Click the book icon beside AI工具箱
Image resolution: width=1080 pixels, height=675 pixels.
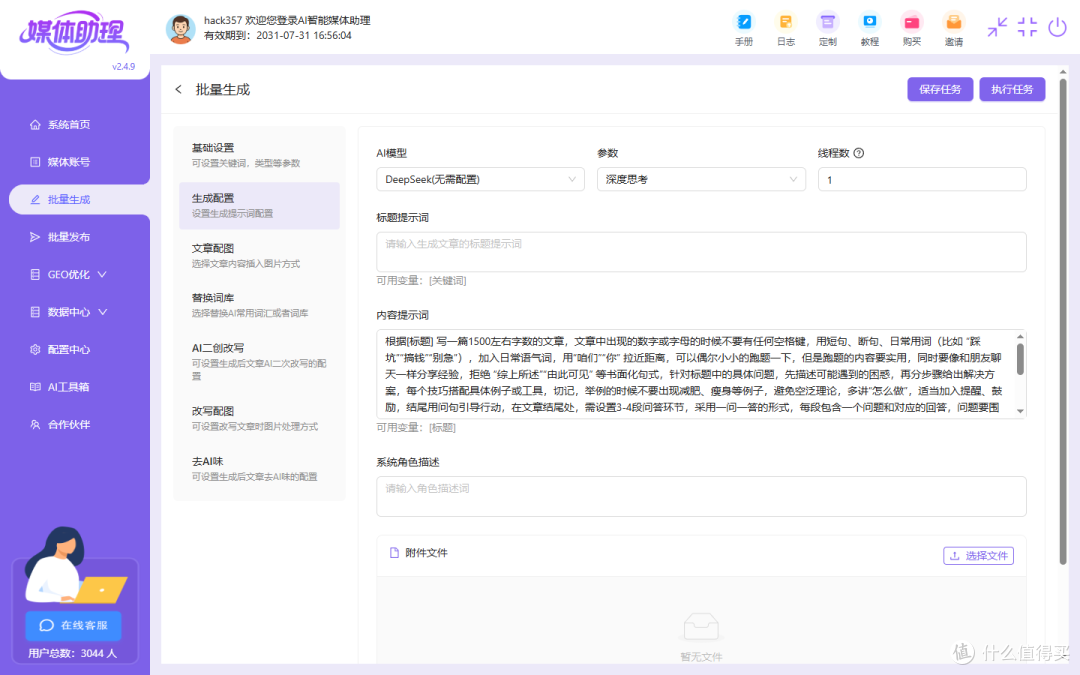point(35,387)
